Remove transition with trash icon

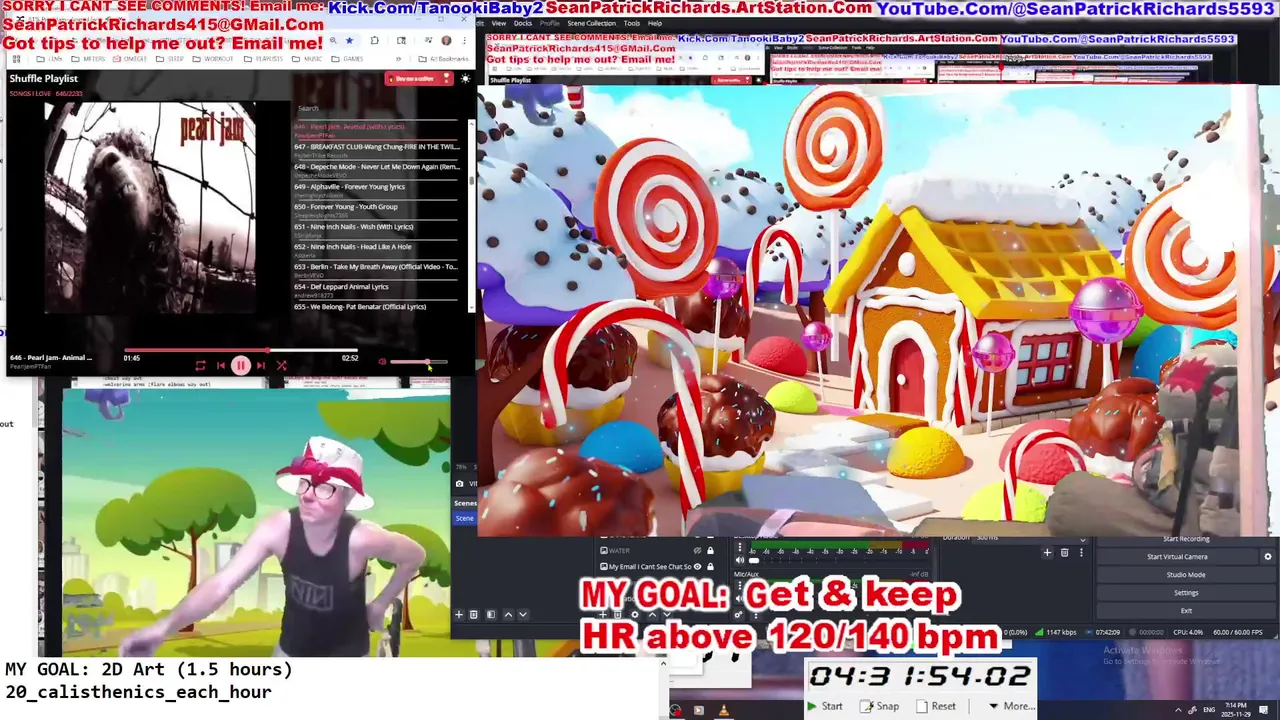coord(1064,553)
